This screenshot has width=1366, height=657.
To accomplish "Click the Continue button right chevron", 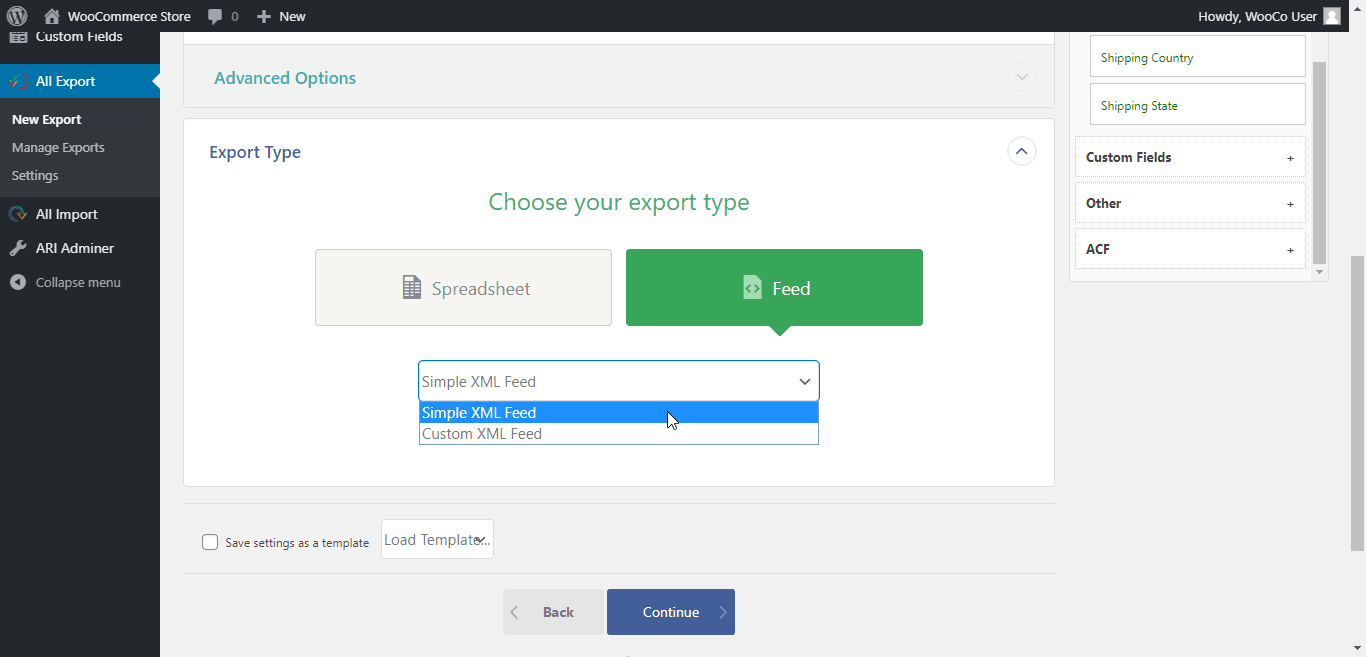I will tap(723, 612).
